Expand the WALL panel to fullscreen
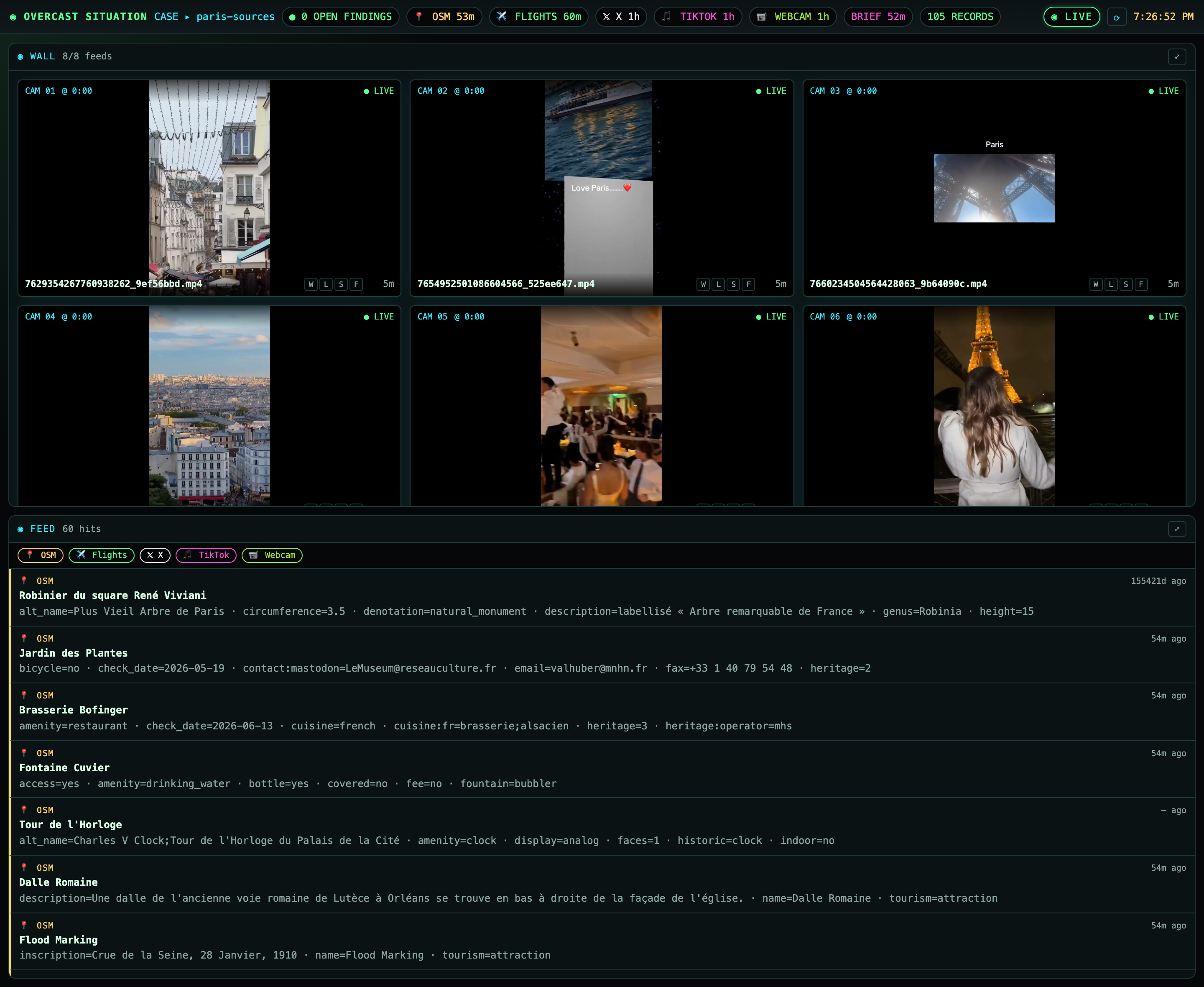This screenshot has height=987, width=1204. (x=1177, y=56)
